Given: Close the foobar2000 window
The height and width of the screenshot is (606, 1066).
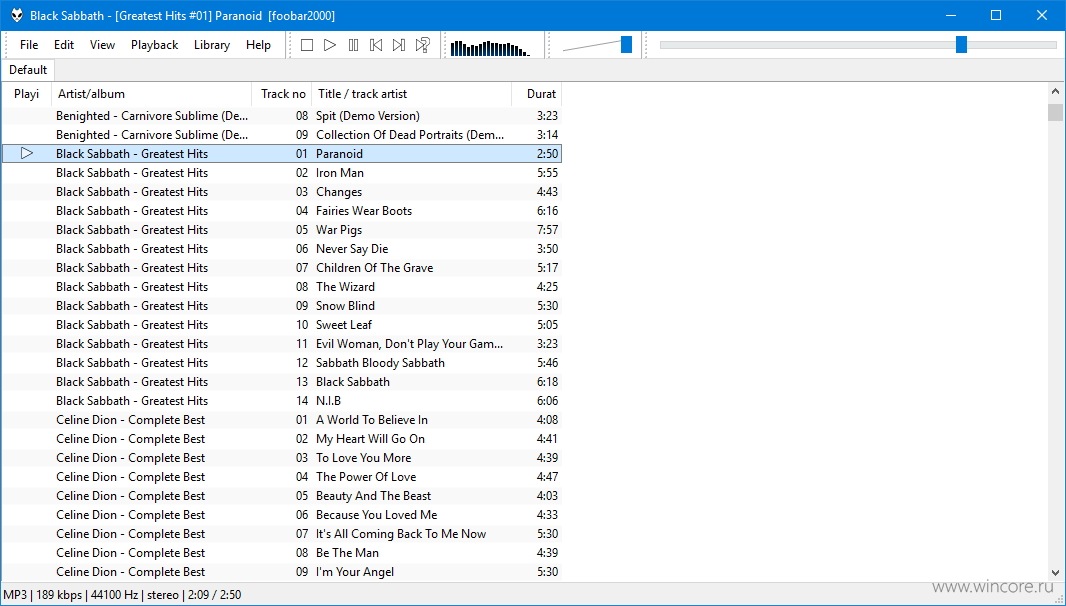Looking at the screenshot, I should click(x=1042, y=15).
